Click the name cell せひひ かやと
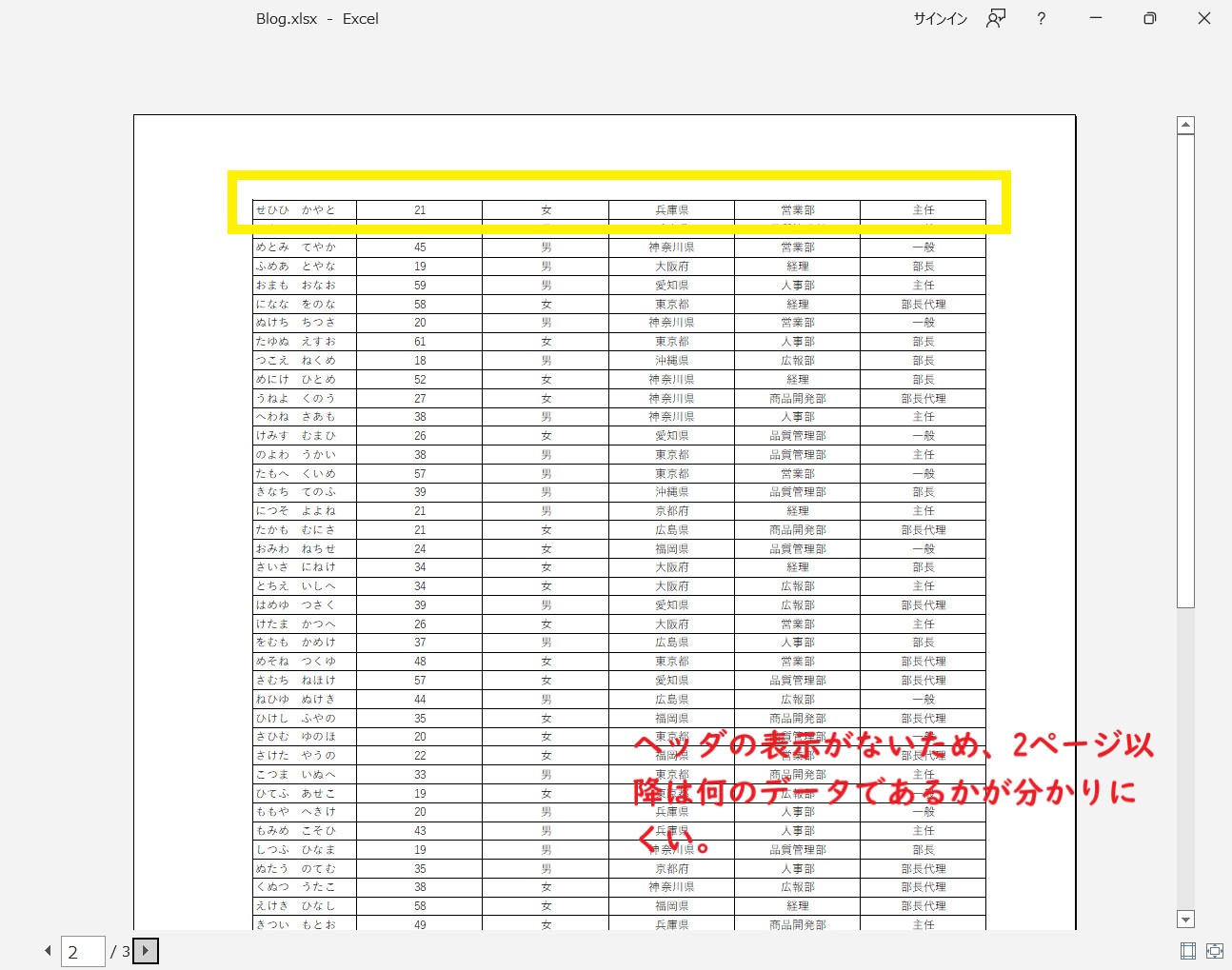The image size is (1232, 970). click(305, 210)
